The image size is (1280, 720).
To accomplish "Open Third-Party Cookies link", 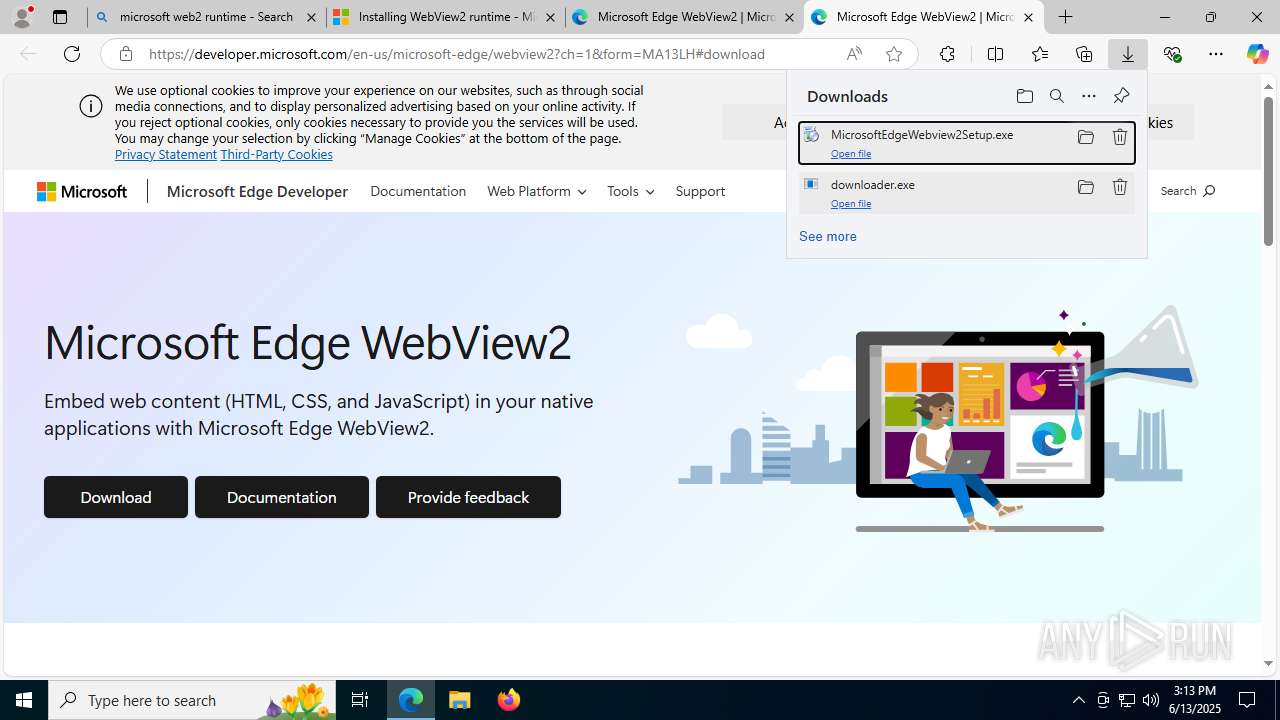I will pyautogui.click(x=276, y=154).
